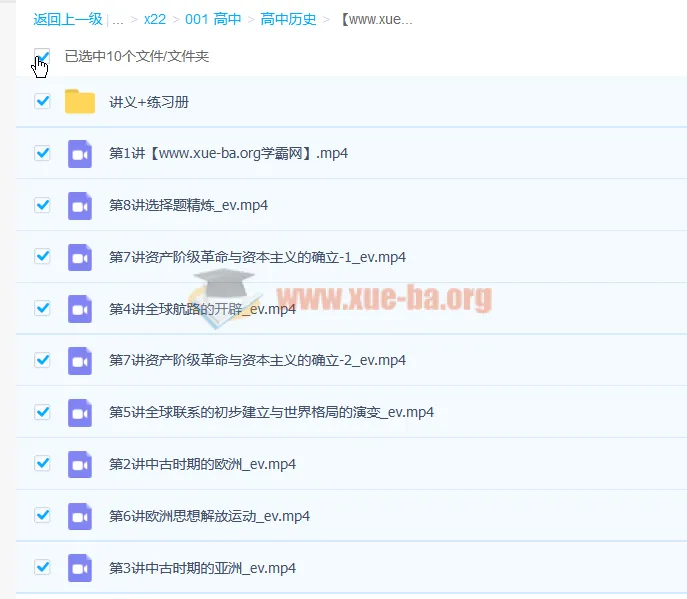Click video icon for 第7讲 确立-1 file
The height and width of the screenshot is (599, 687).
[79, 257]
